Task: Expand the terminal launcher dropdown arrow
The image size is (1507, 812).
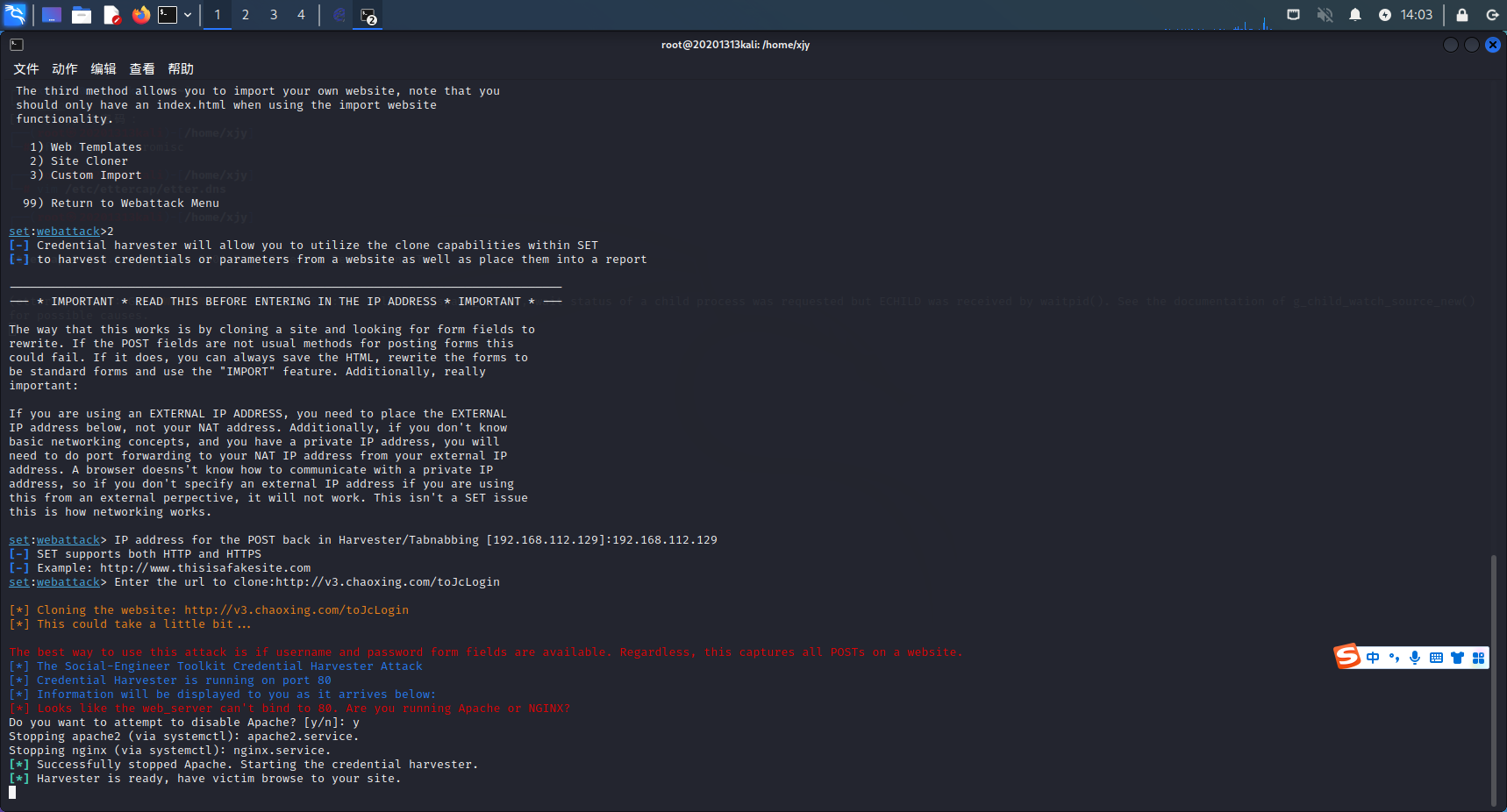Action: (x=188, y=15)
